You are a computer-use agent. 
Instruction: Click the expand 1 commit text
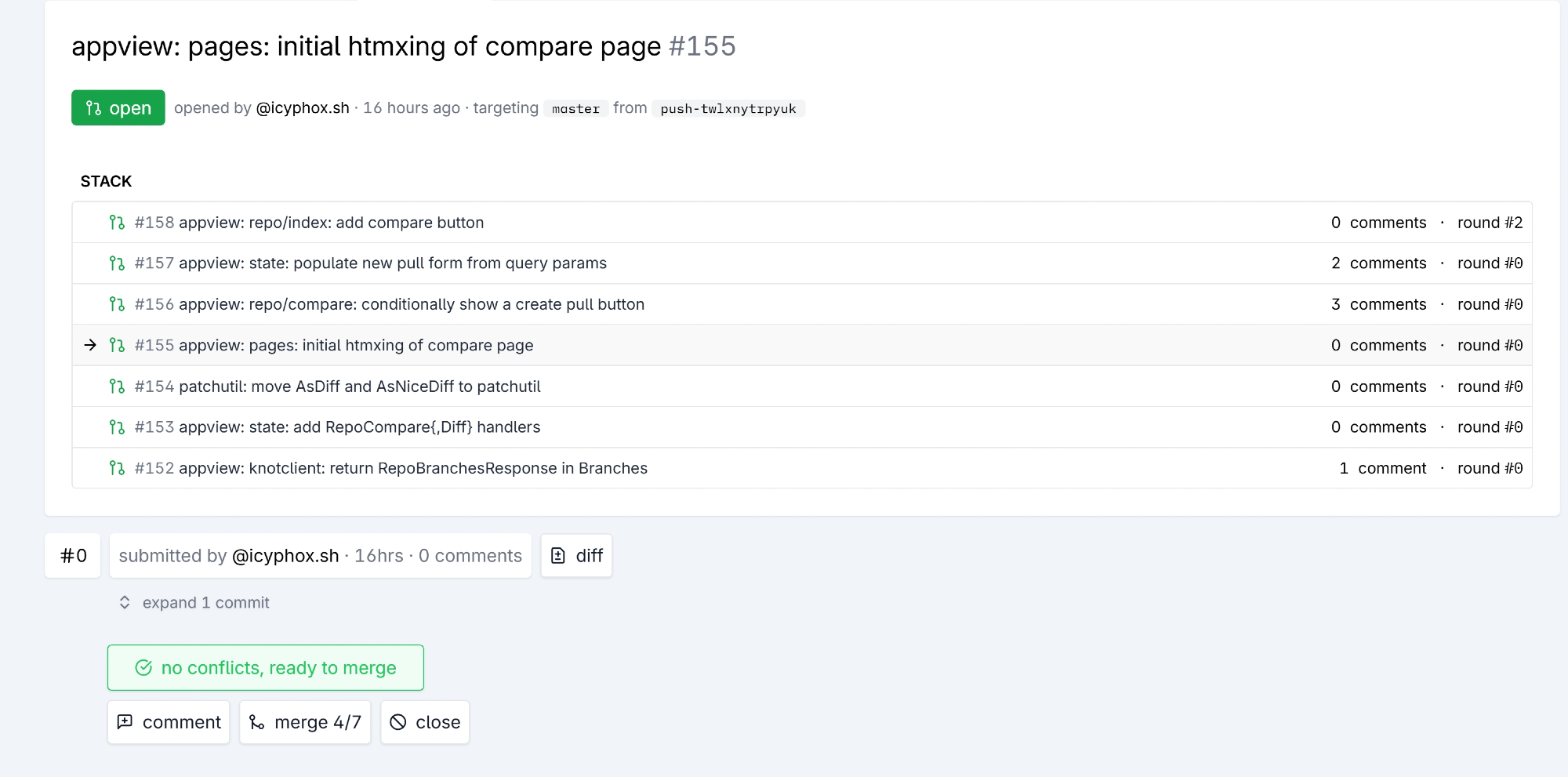tap(206, 602)
